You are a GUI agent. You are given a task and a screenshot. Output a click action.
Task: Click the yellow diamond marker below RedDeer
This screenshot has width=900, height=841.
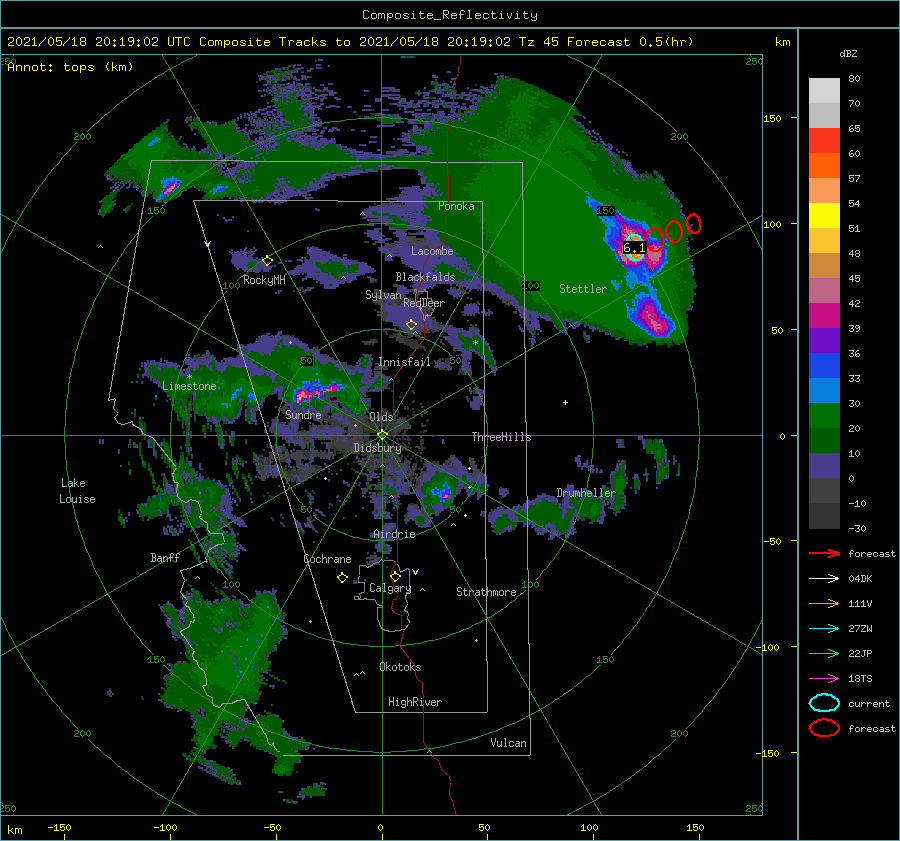[411, 325]
